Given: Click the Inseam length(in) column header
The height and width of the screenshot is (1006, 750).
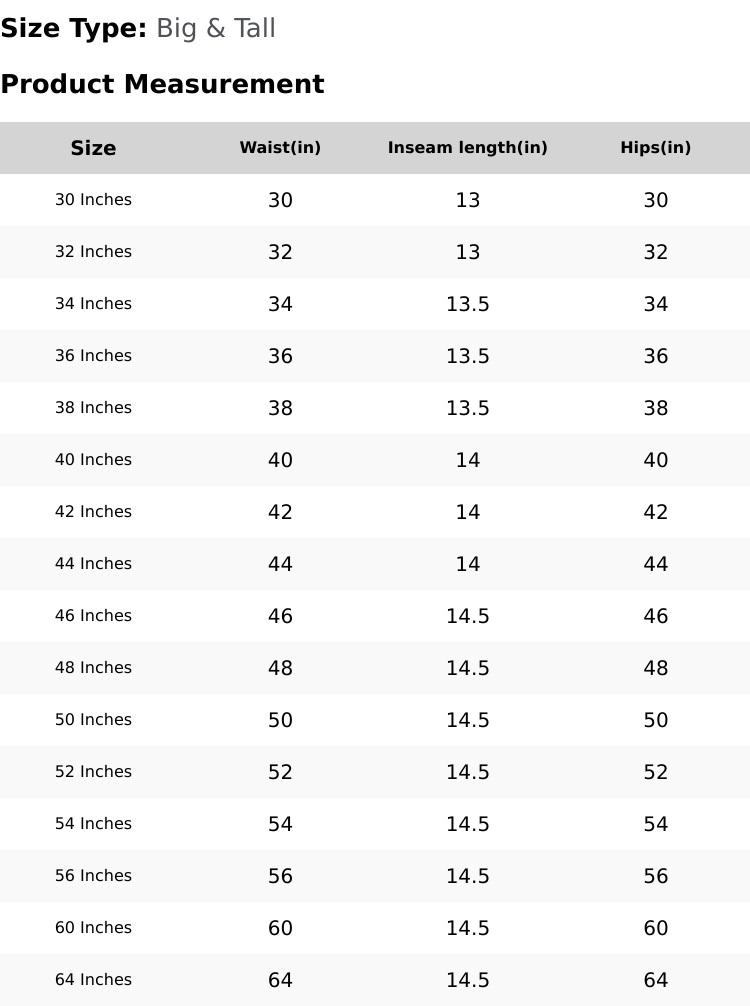Looking at the screenshot, I should tap(467, 148).
